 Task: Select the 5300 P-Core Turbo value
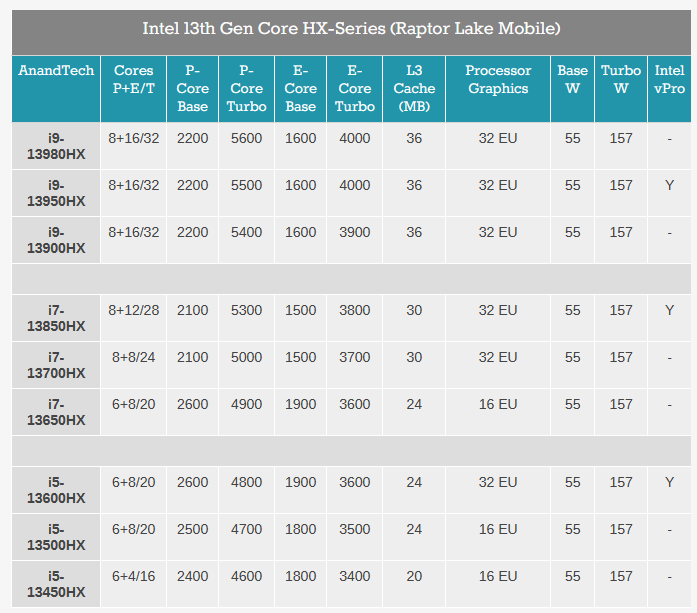coord(246,310)
